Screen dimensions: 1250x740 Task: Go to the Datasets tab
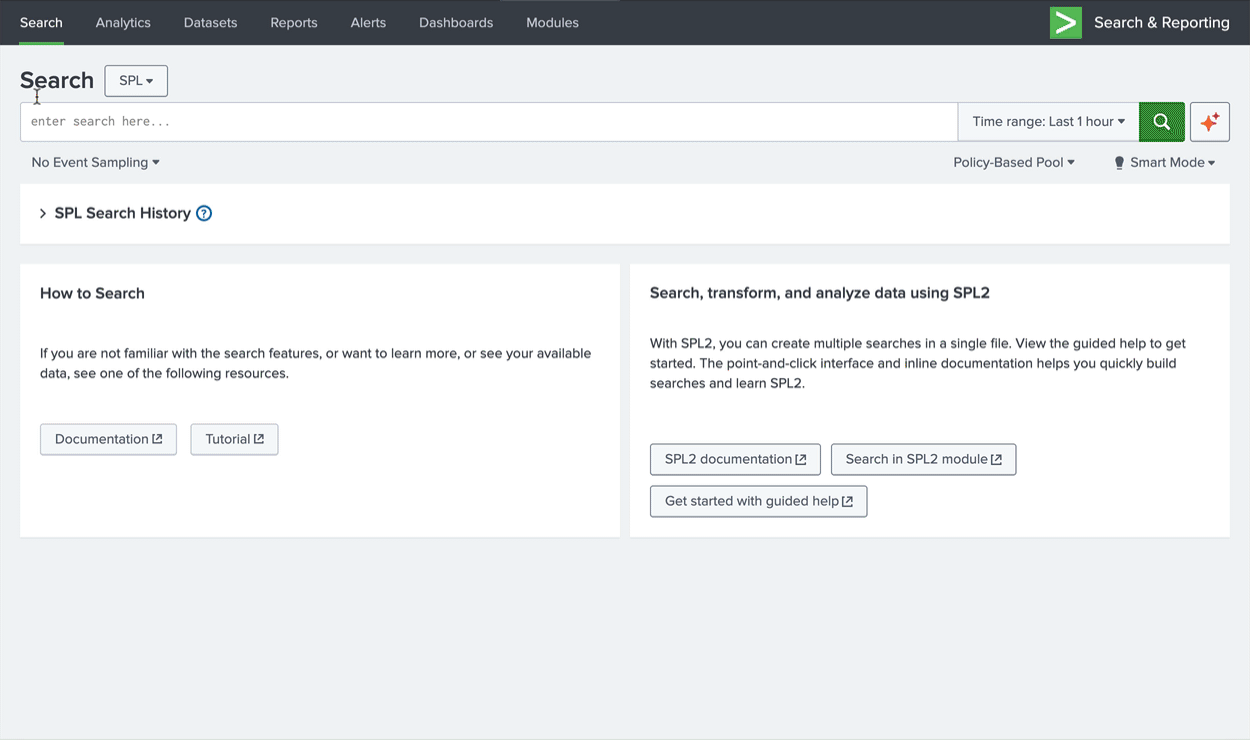211,23
